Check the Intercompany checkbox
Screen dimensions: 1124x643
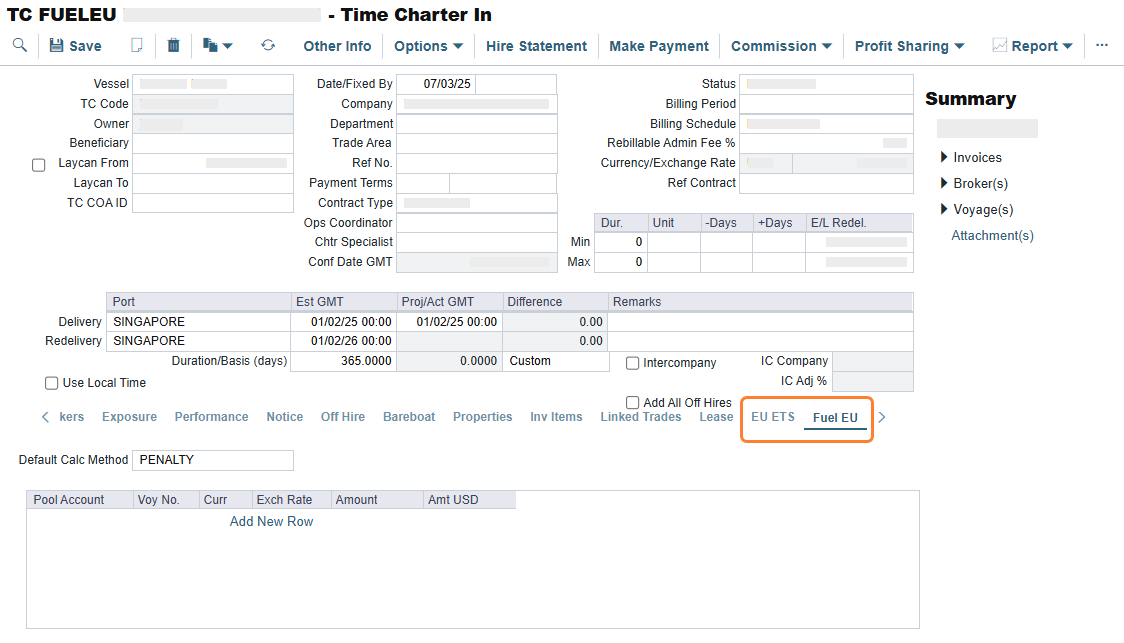click(x=631, y=363)
